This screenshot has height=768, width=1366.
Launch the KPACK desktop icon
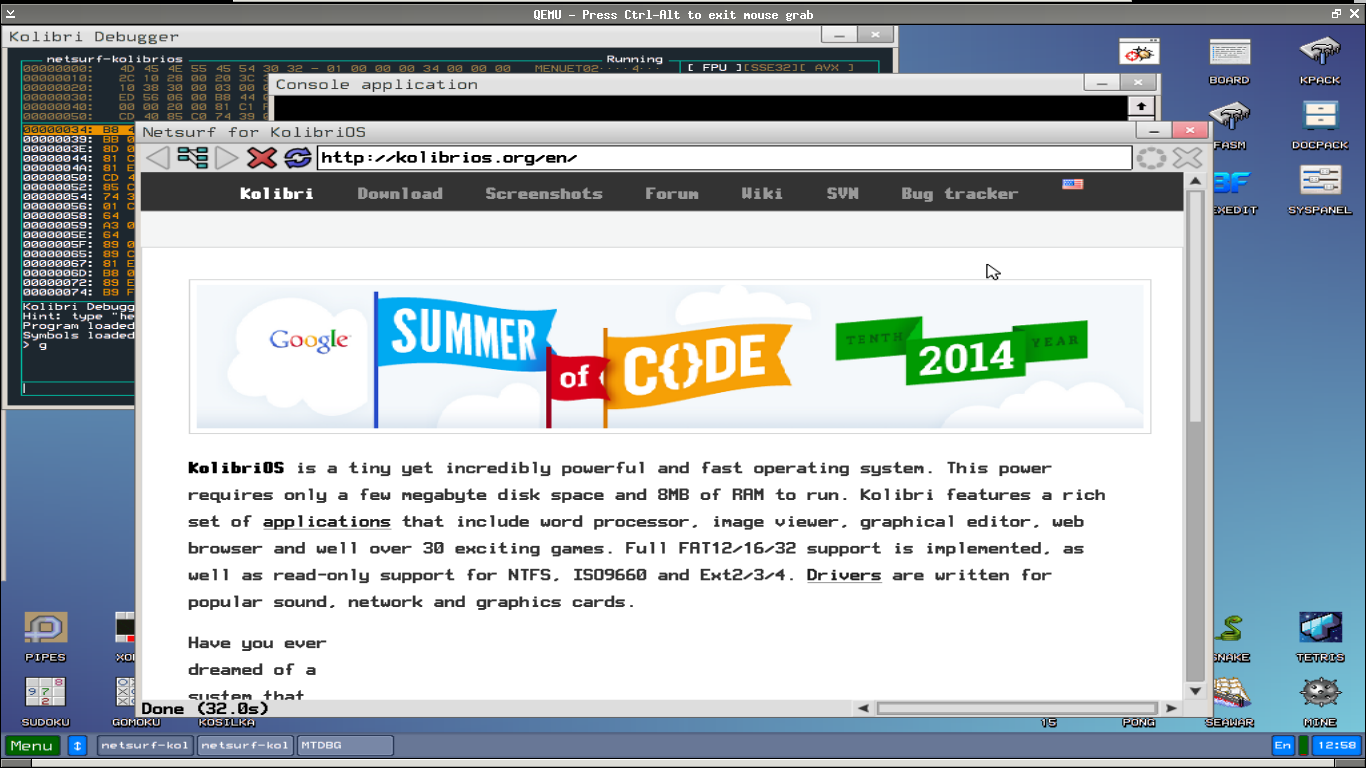(x=1320, y=58)
